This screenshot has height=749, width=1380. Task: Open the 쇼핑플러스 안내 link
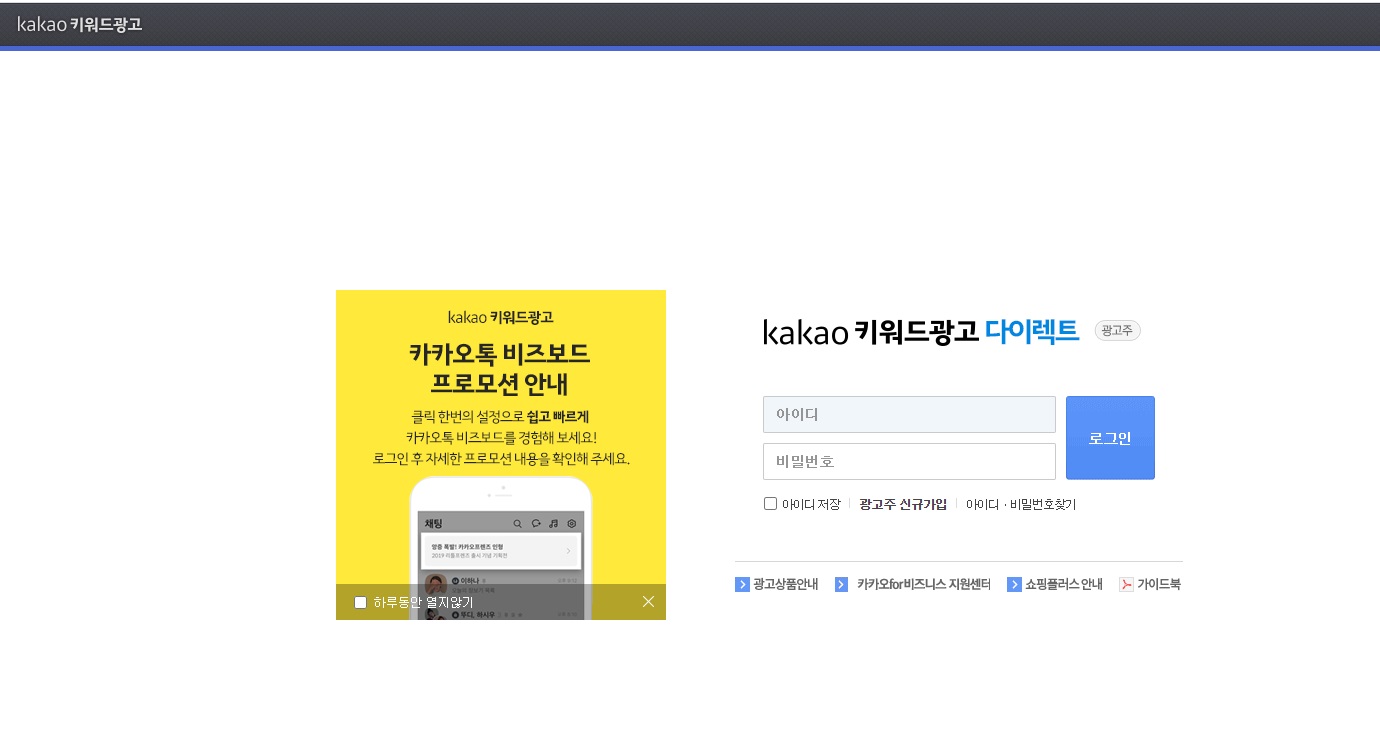coord(1064,584)
